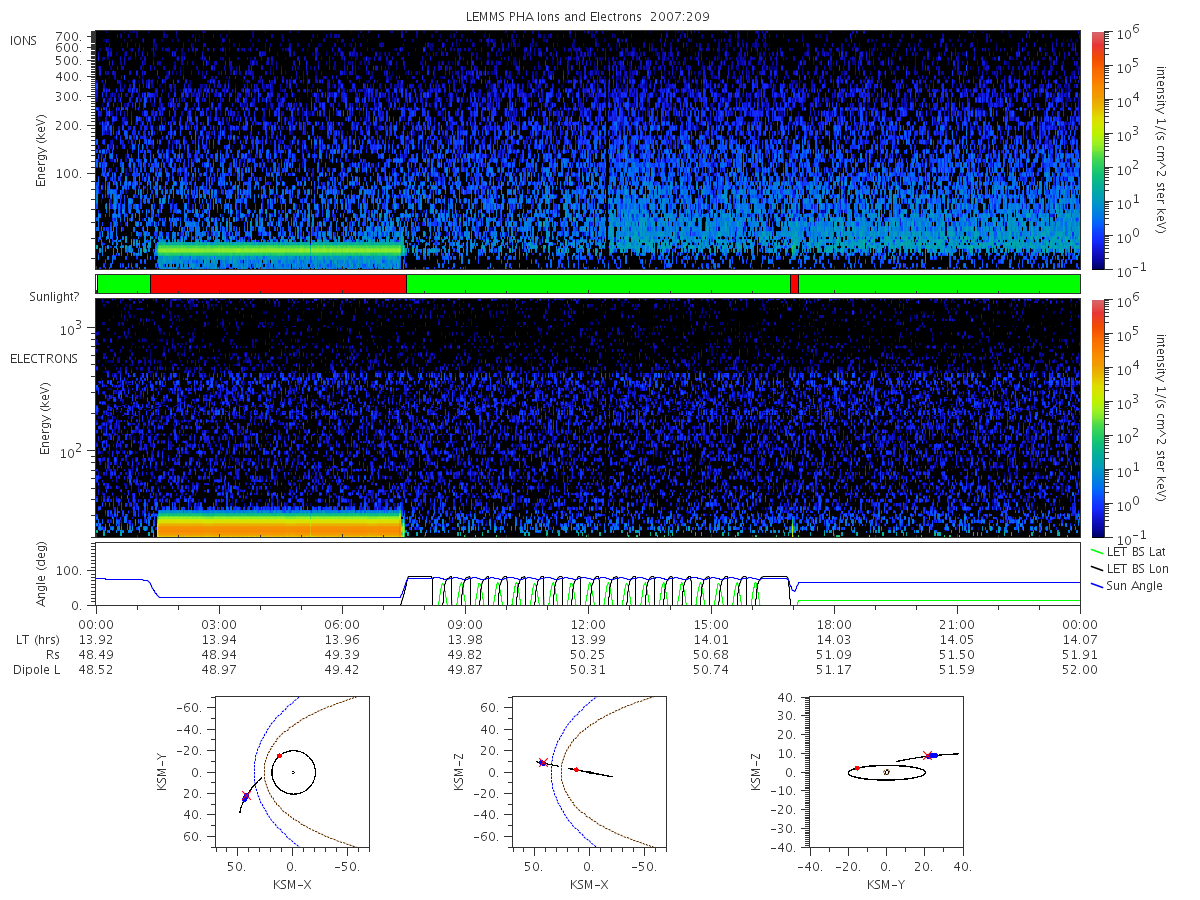
Task: Click the KSM-X vs KSM-Z orbit plot
Action: (588, 772)
